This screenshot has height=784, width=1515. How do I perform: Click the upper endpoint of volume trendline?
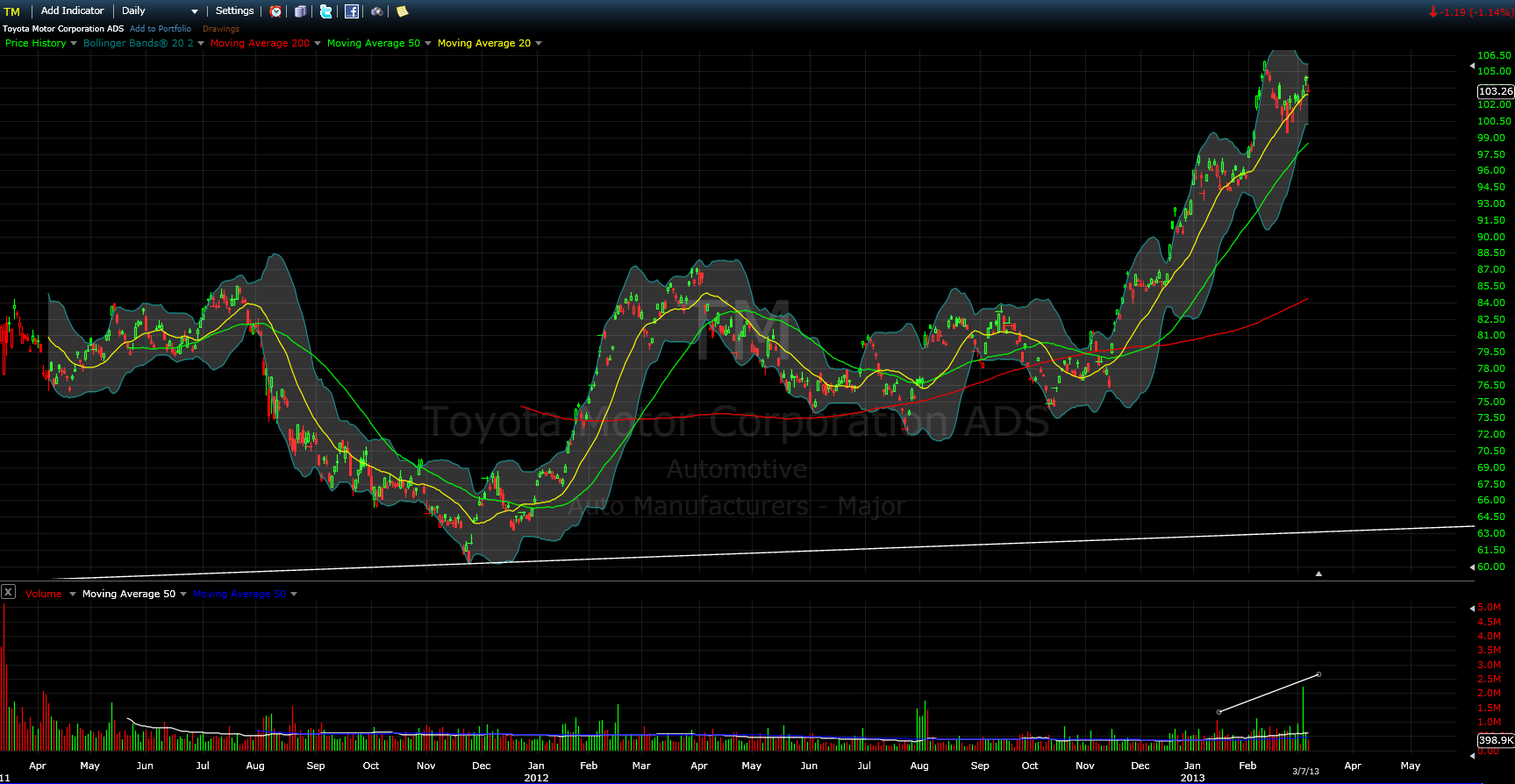1318,674
